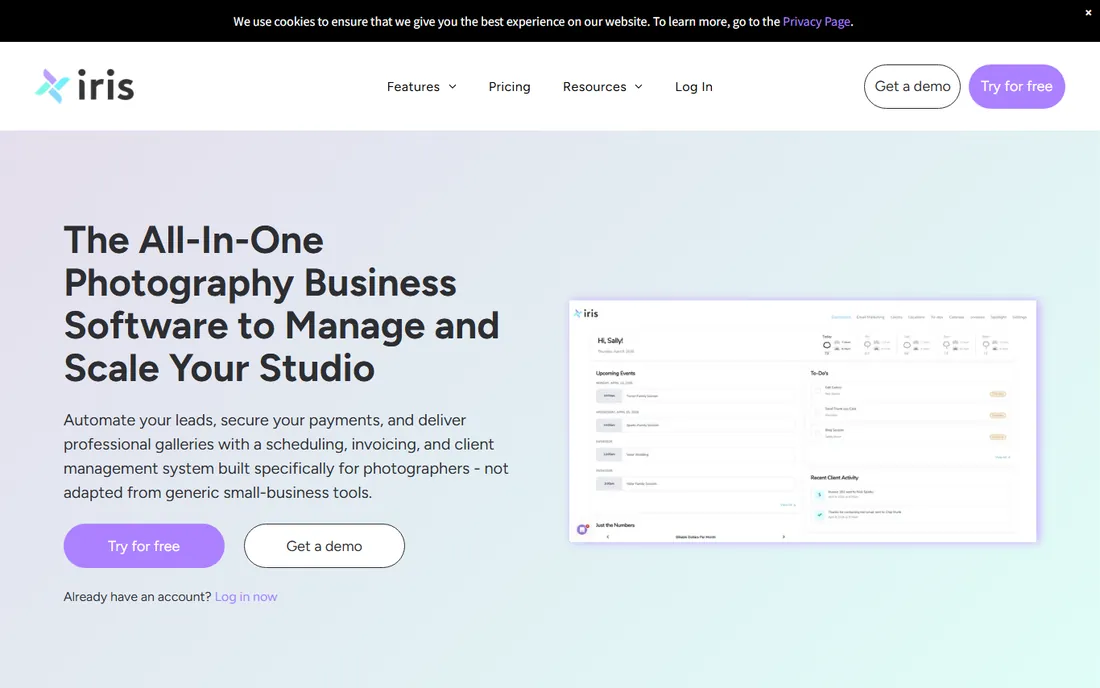Click the paragraph starting 'Automate your leads'

pos(286,456)
